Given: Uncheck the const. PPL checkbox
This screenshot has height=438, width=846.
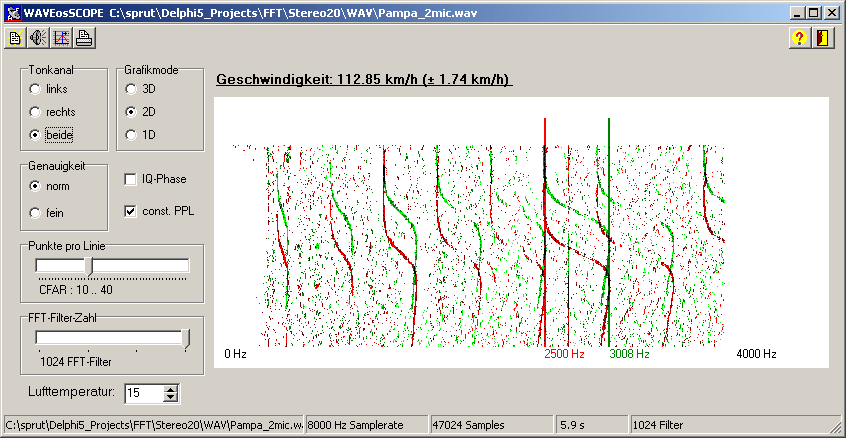Looking at the screenshot, I should (x=131, y=211).
